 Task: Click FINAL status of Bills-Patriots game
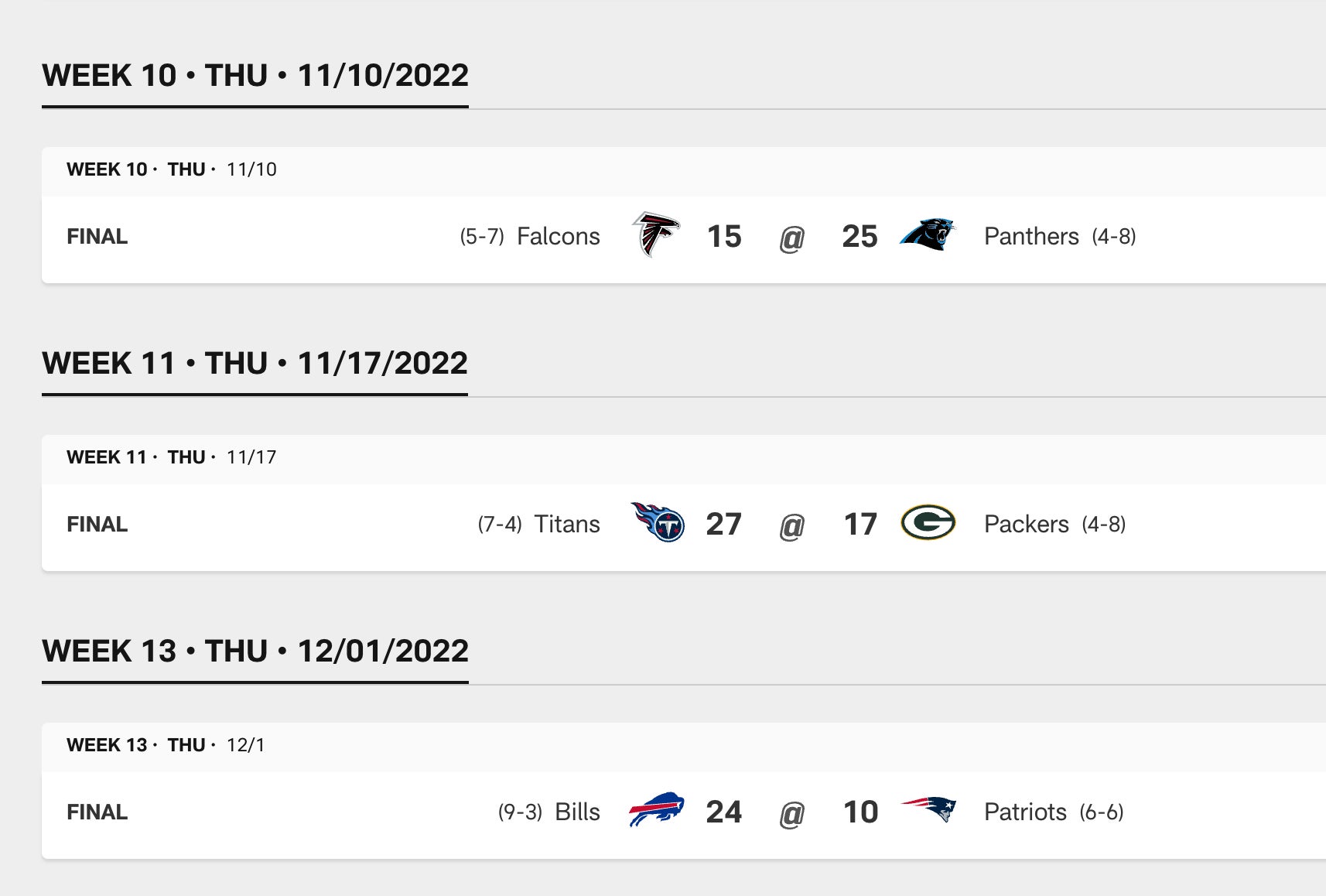point(97,812)
